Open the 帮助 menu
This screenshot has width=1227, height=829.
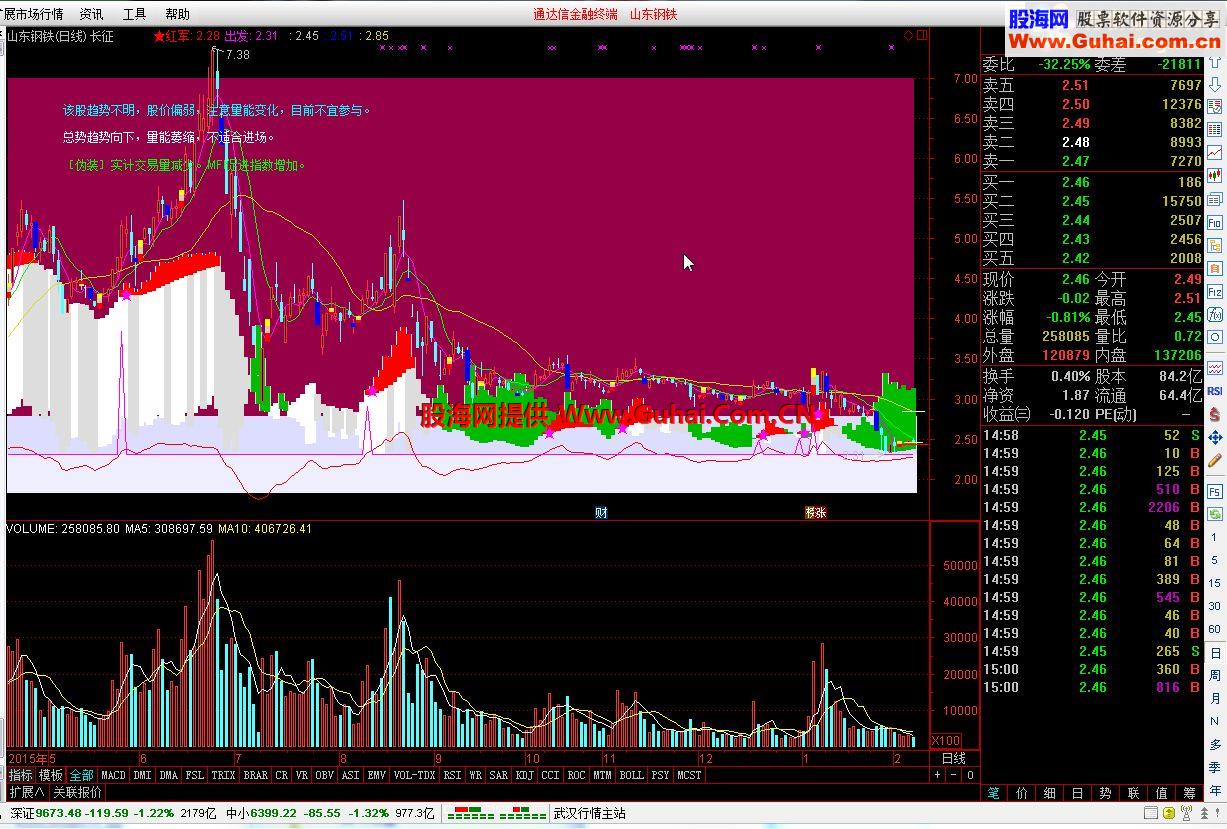(177, 14)
